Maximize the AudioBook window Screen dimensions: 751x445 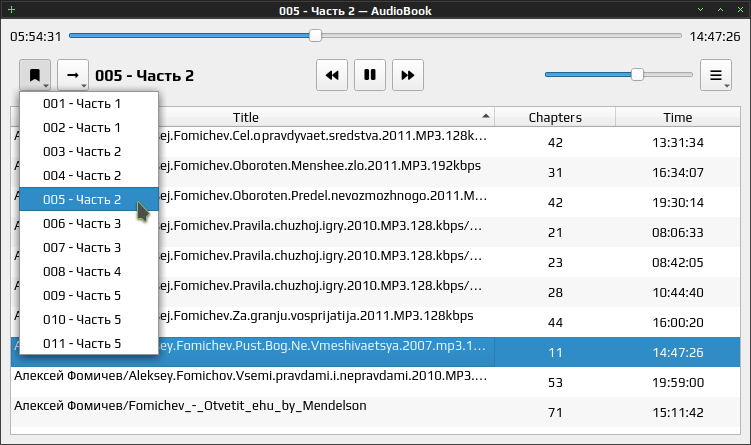tap(720, 10)
